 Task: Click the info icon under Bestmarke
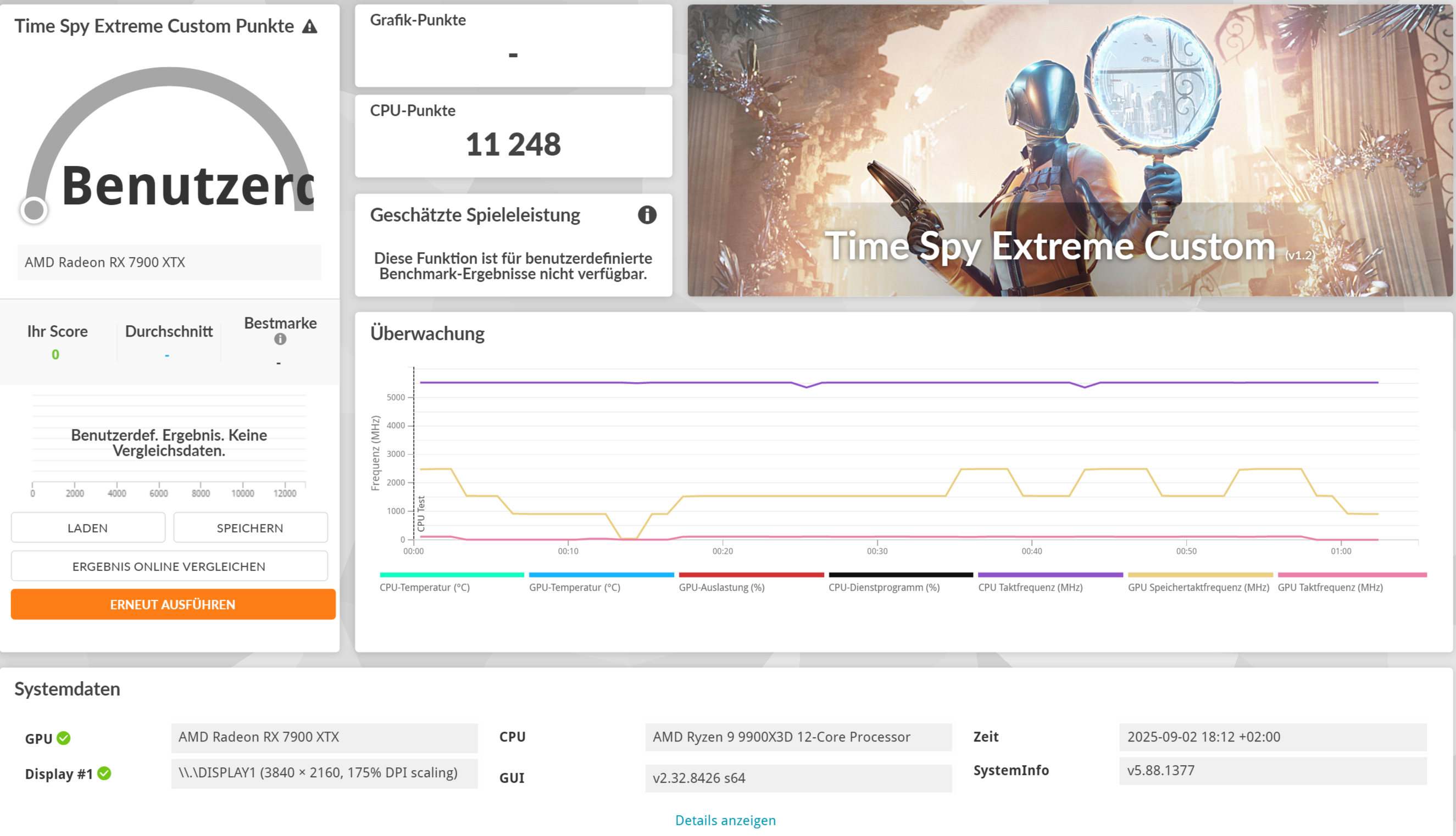[280, 339]
